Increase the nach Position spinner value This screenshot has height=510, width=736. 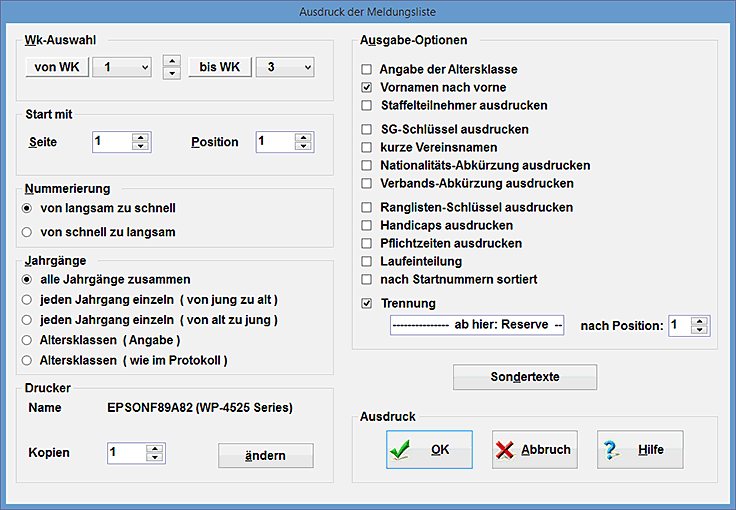(x=700, y=321)
